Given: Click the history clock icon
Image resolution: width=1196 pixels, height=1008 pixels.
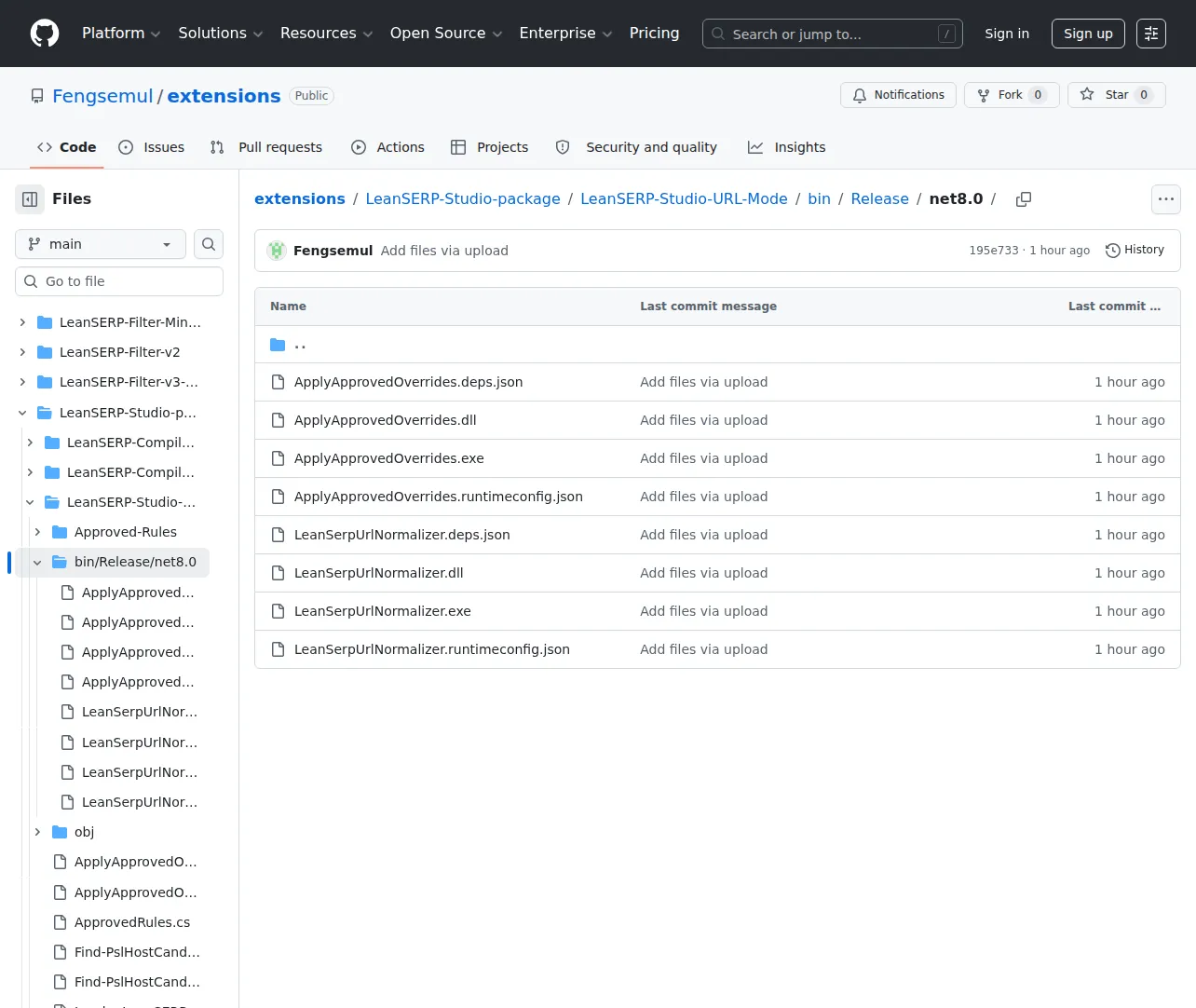Looking at the screenshot, I should click(1112, 251).
